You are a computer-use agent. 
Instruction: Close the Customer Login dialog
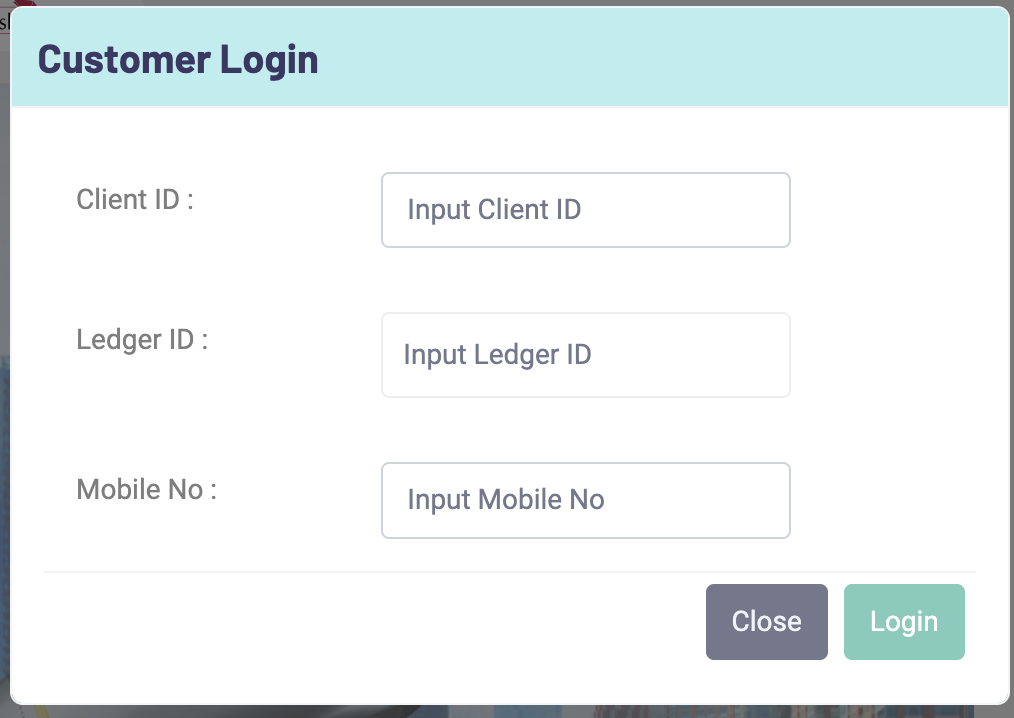click(766, 622)
